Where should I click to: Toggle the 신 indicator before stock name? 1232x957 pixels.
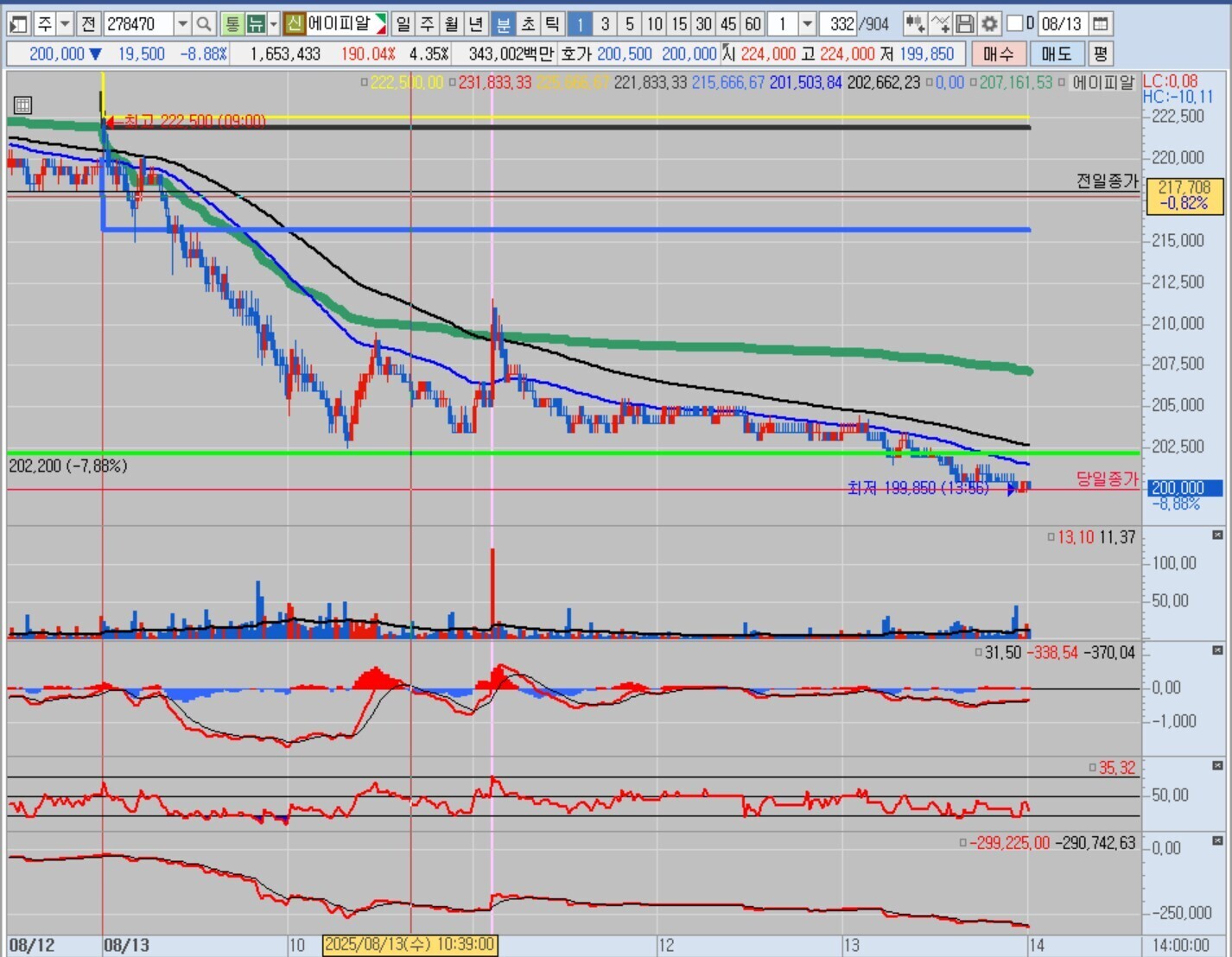click(x=295, y=24)
